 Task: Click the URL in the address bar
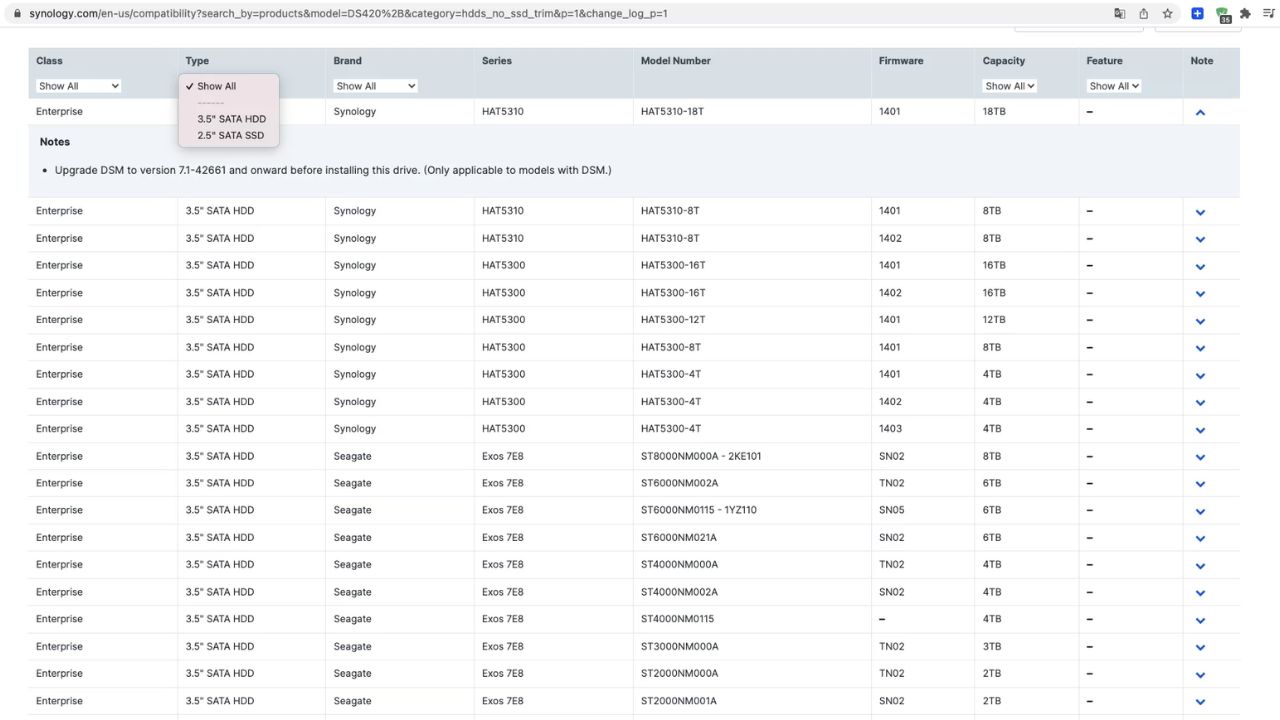[350, 13]
